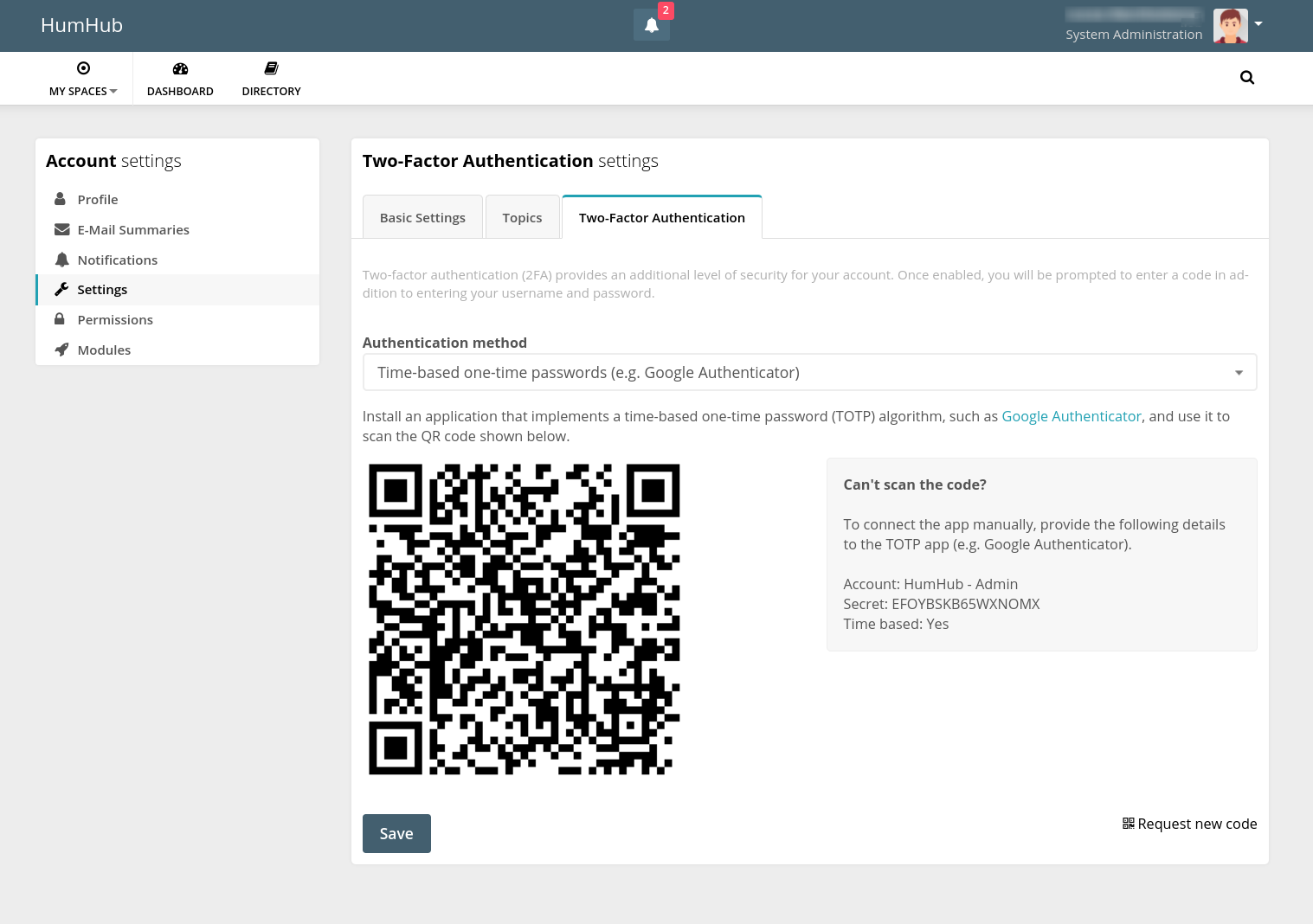Click the QR code image
Image resolution: width=1313 pixels, height=924 pixels.
[x=525, y=619]
